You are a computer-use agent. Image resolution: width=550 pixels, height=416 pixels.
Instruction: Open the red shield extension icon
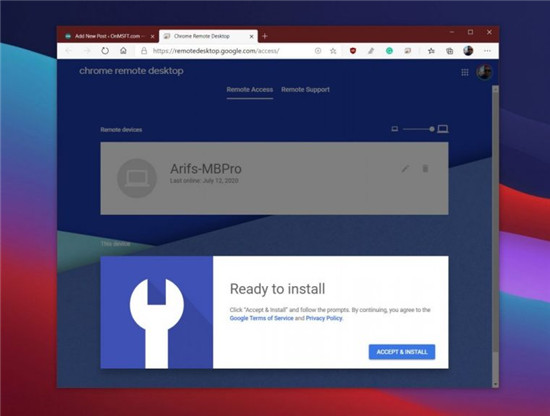[x=353, y=51]
